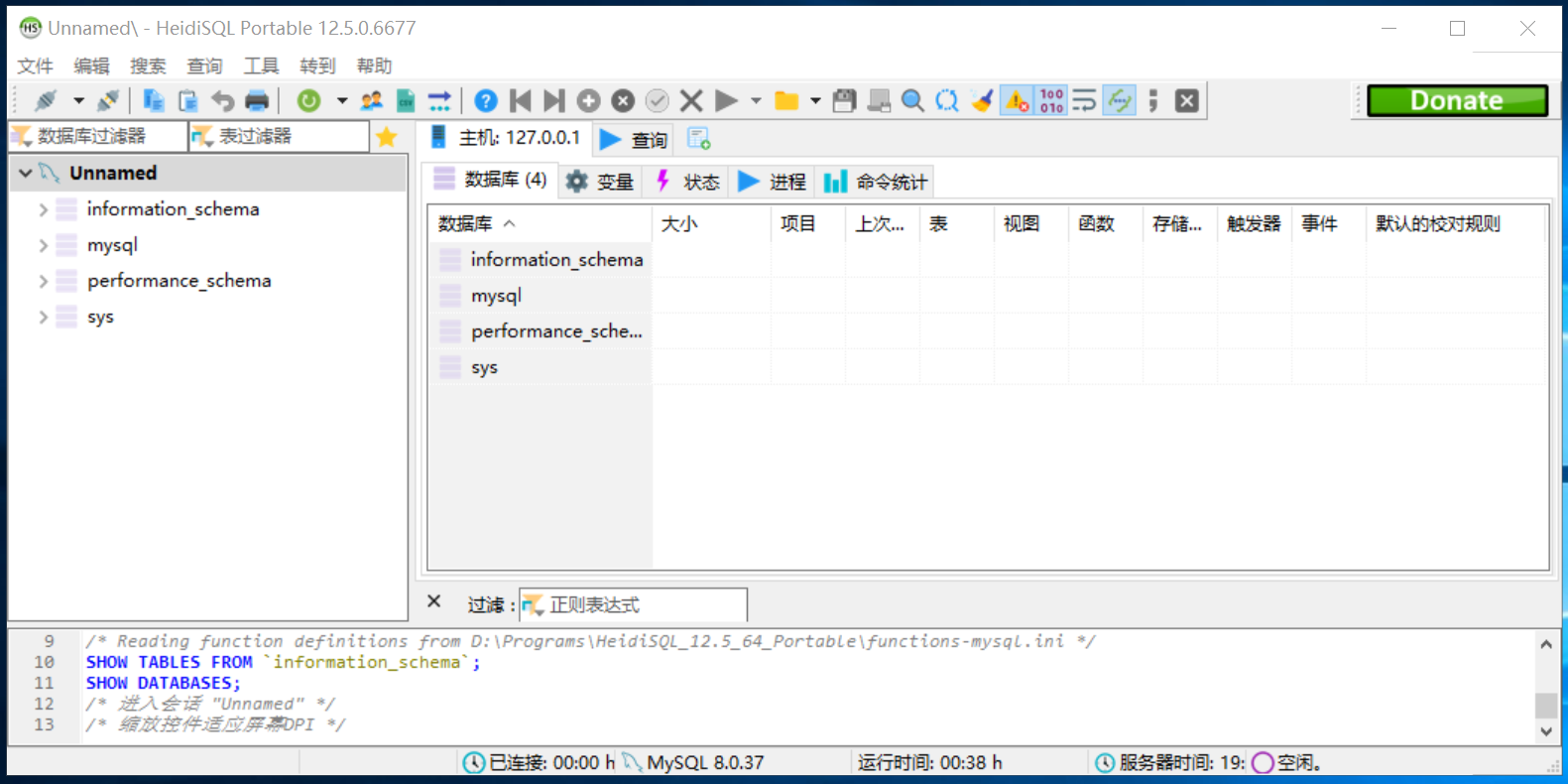Switch to the 进程 tab
Viewport: 1568px width, 784px height.
[772, 182]
